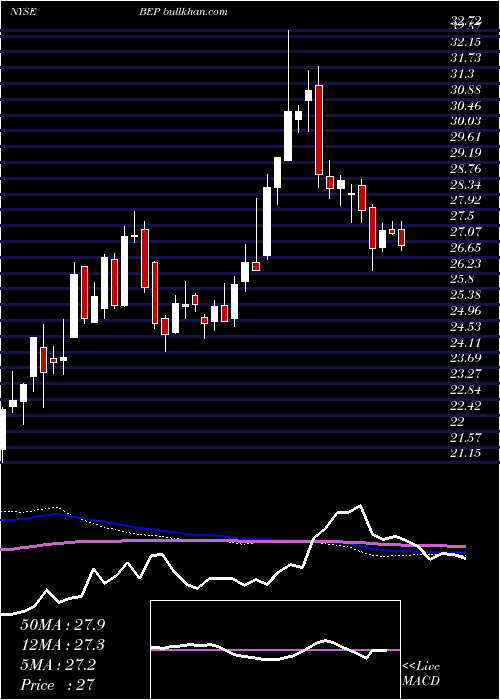Click the 28.76 price axis label
500x700 pixels.
466,169
